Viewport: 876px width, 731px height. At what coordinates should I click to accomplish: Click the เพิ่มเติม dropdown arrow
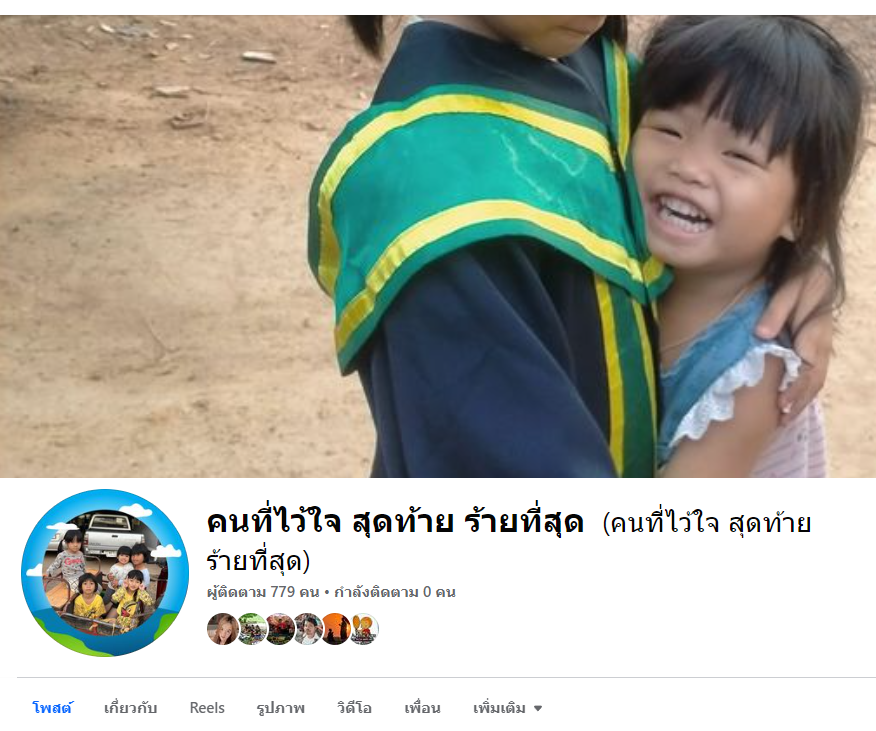click(538, 709)
